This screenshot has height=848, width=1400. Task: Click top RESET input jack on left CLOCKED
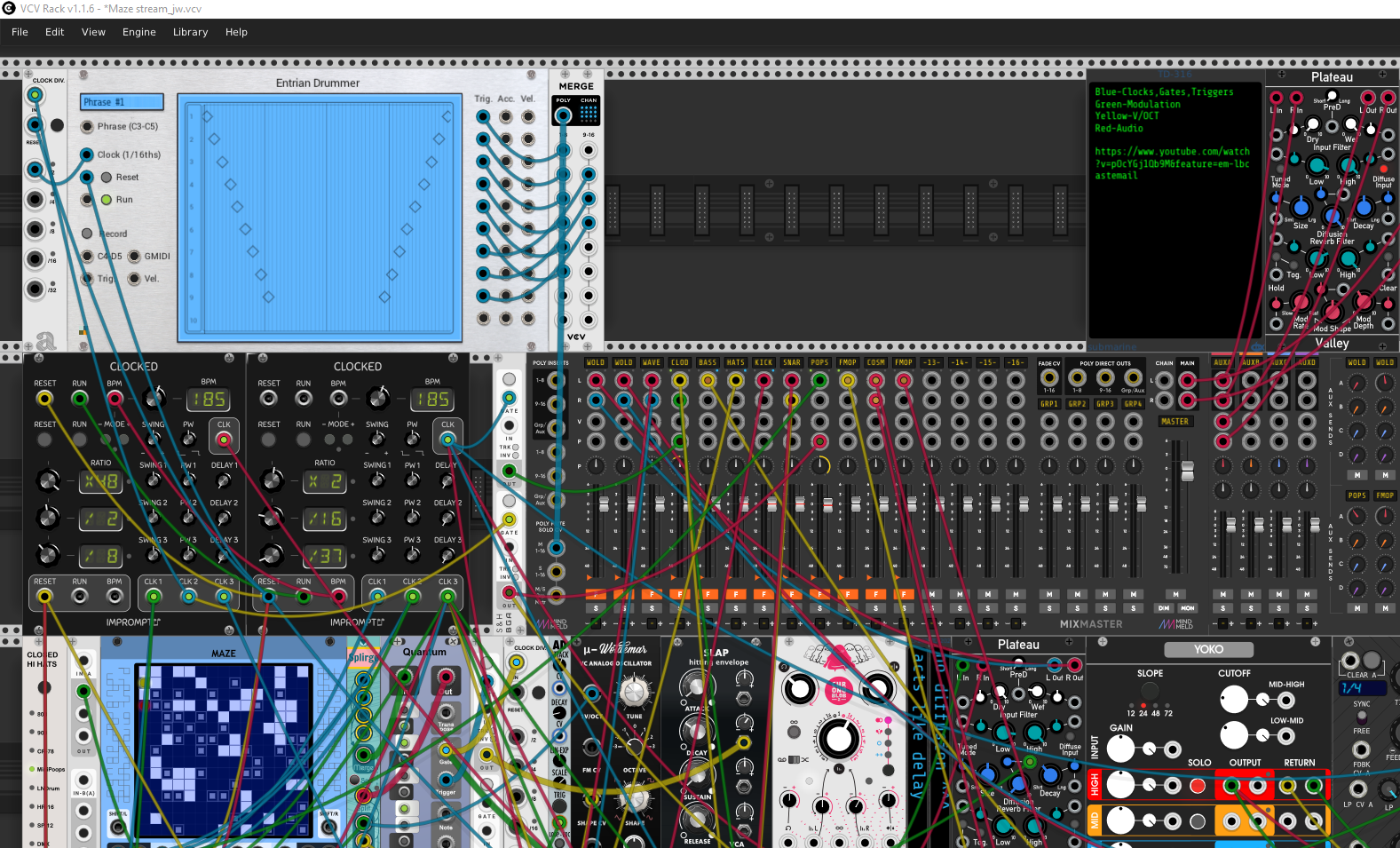(x=44, y=399)
